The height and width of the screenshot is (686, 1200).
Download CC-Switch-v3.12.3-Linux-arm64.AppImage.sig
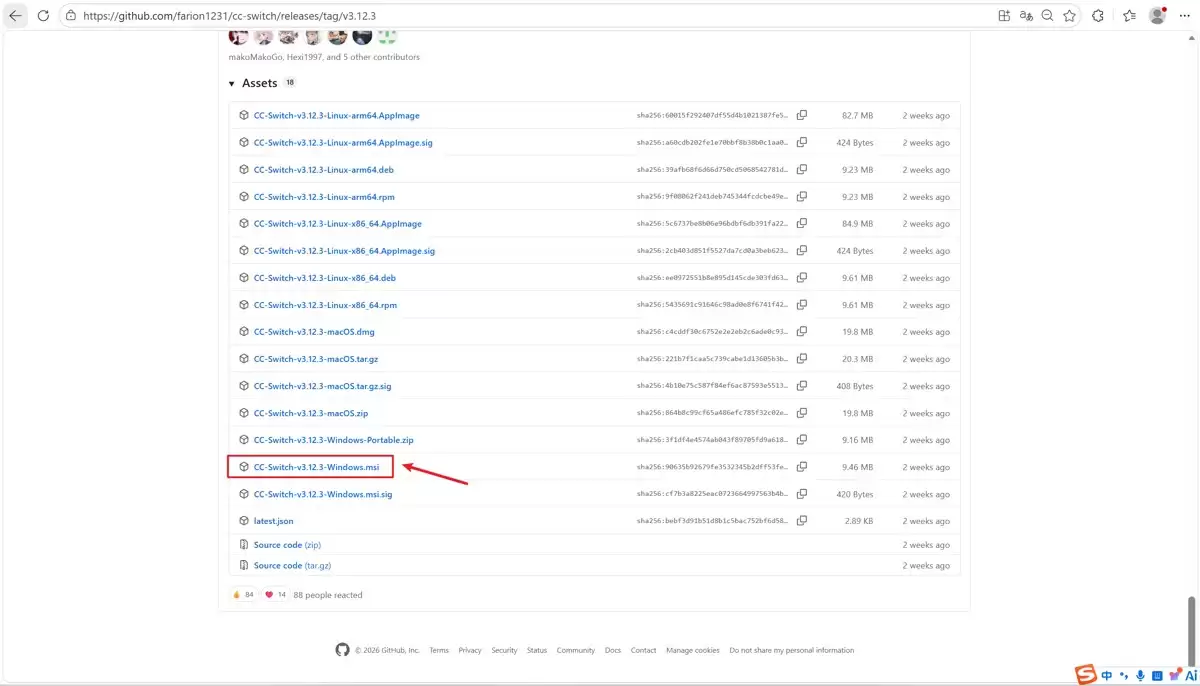pyautogui.click(x=343, y=142)
